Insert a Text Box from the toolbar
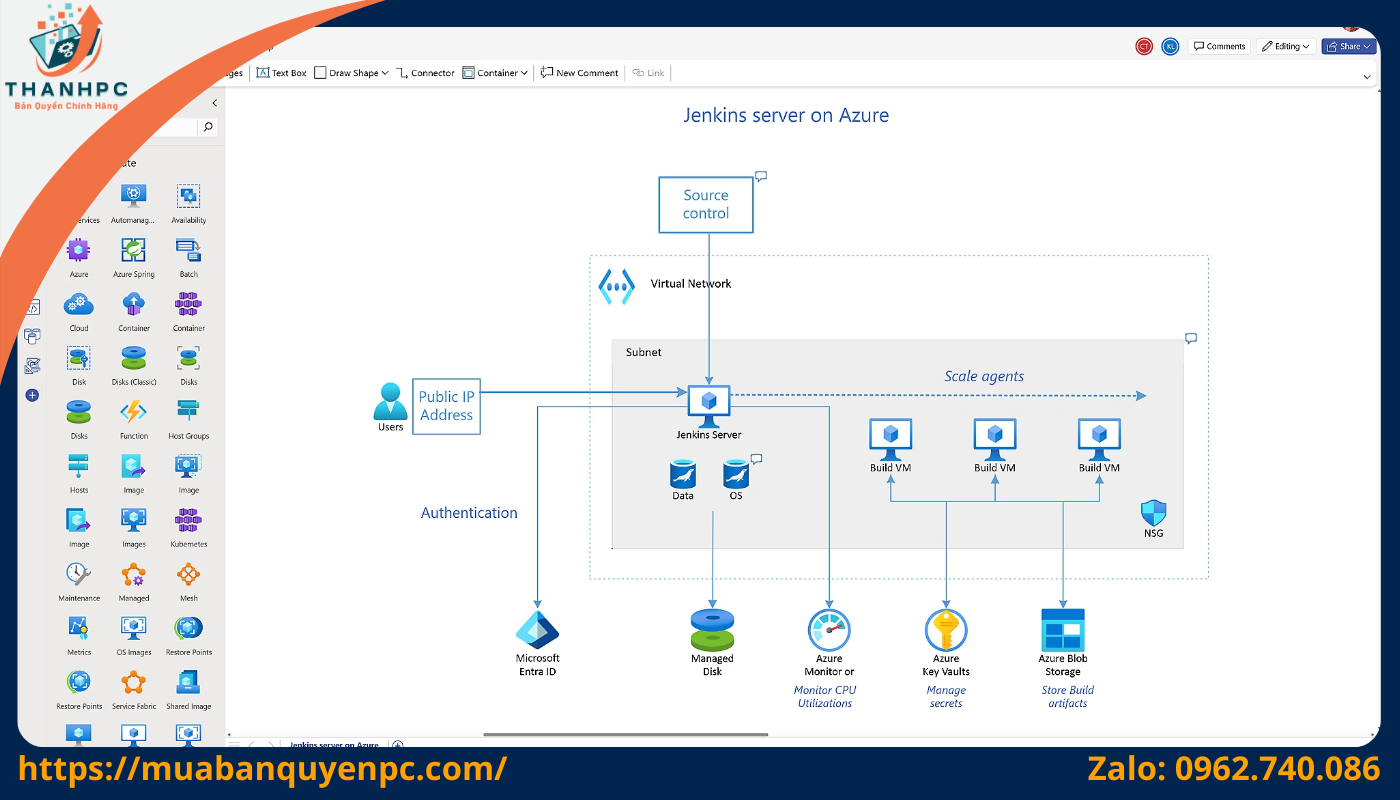This screenshot has height=800, width=1400. pyautogui.click(x=282, y=73)
